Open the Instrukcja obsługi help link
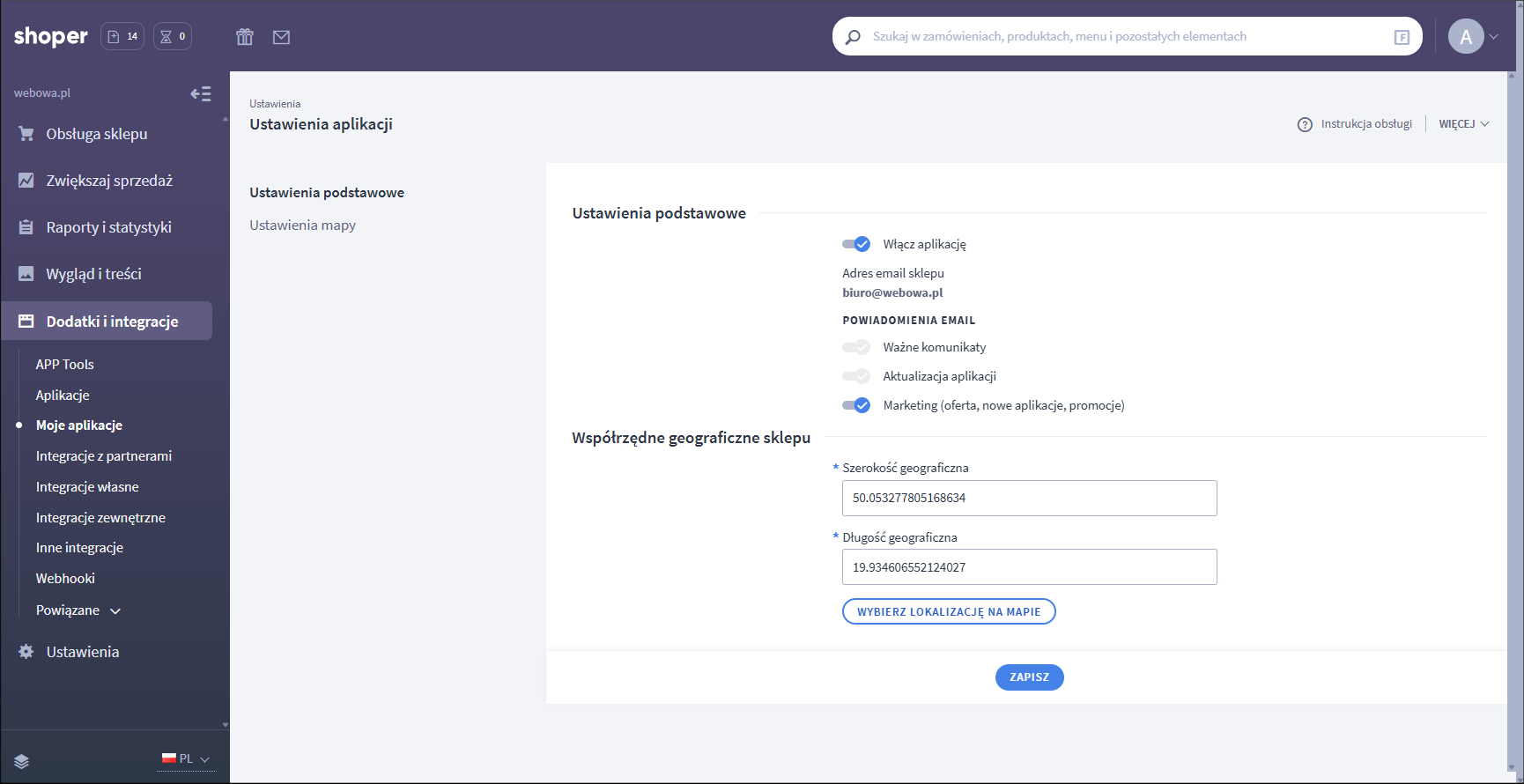 point(1355,124)
